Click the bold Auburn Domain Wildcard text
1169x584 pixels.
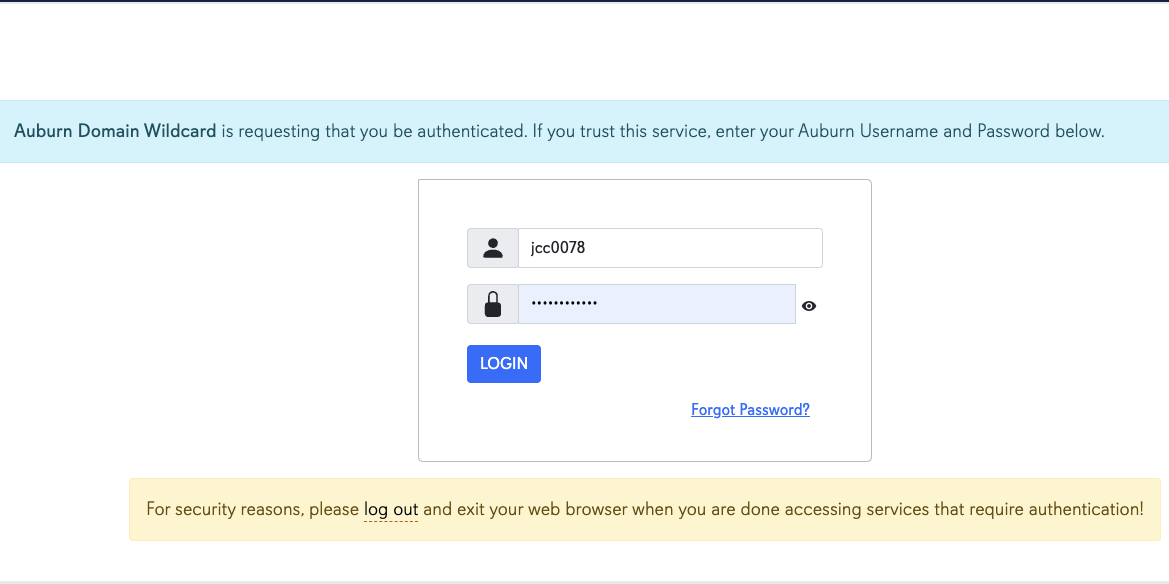tap(116, 131)
